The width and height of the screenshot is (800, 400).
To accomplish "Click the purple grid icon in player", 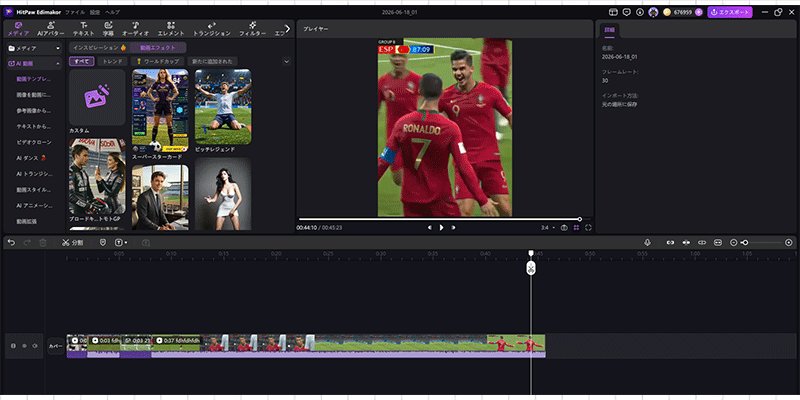I will [577, 228].
